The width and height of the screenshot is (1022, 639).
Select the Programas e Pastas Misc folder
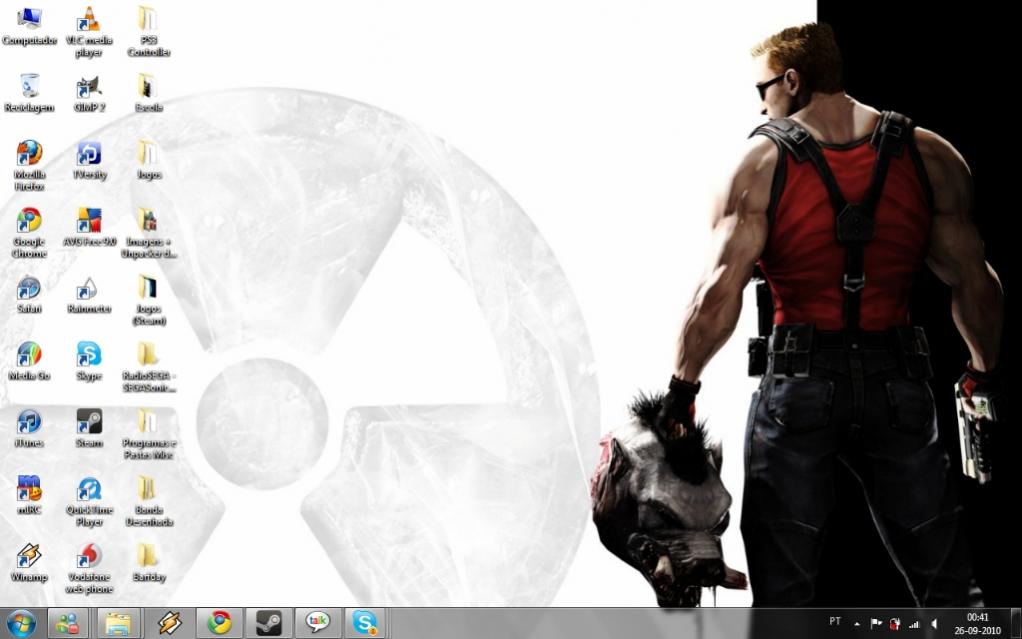[x=149, y=434]
